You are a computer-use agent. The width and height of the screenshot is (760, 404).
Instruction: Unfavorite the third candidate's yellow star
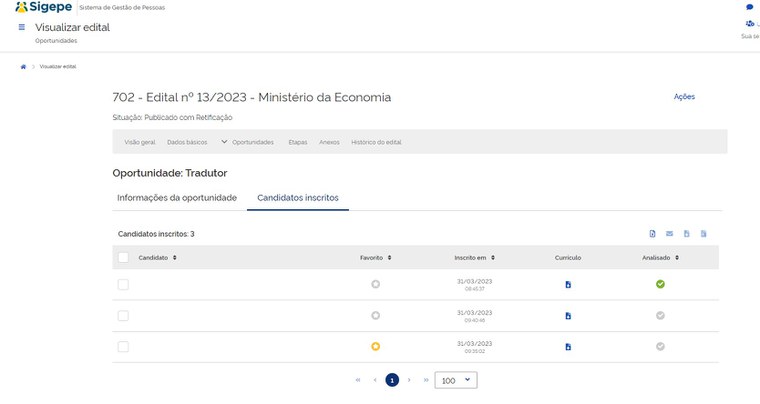[x=375, y=347]
